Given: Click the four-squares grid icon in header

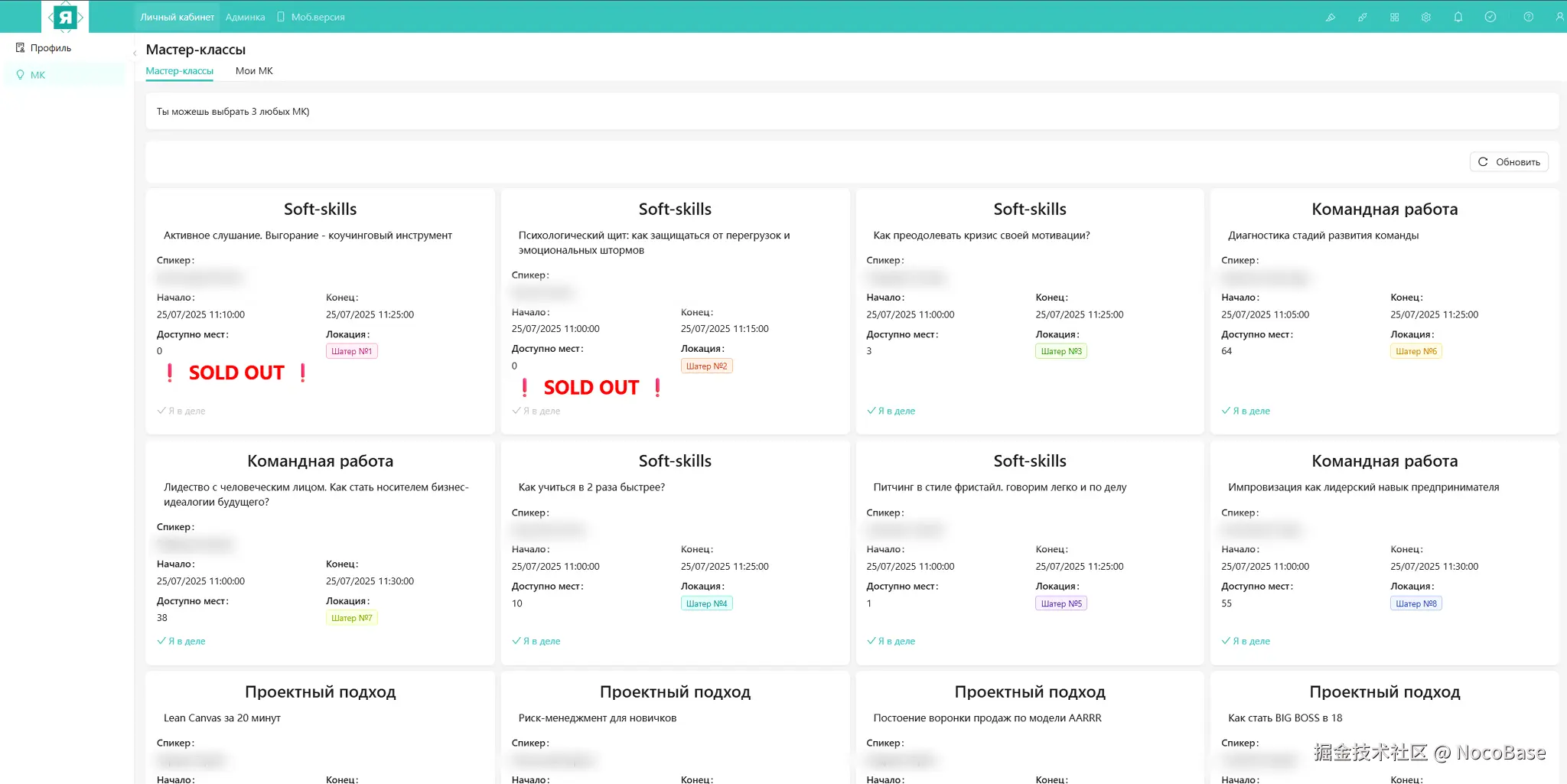Looking at the screenshot, I should coord(1395,17).
